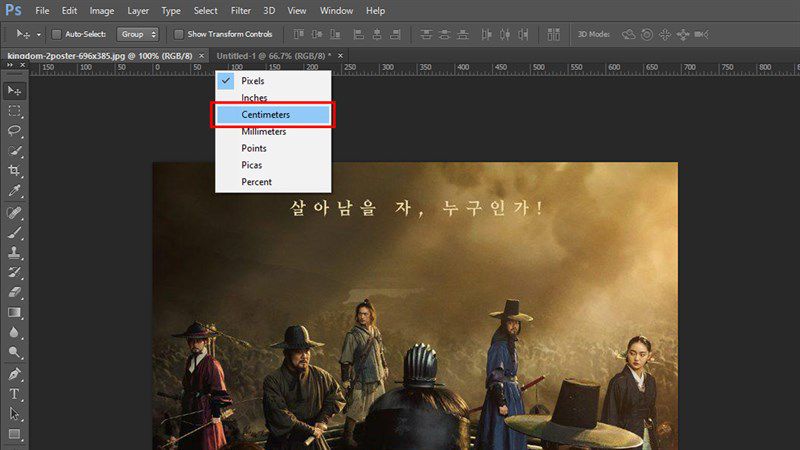Click Distribute Top Edges icon
The image size is (800, 450).
click(x=426, y=34)
